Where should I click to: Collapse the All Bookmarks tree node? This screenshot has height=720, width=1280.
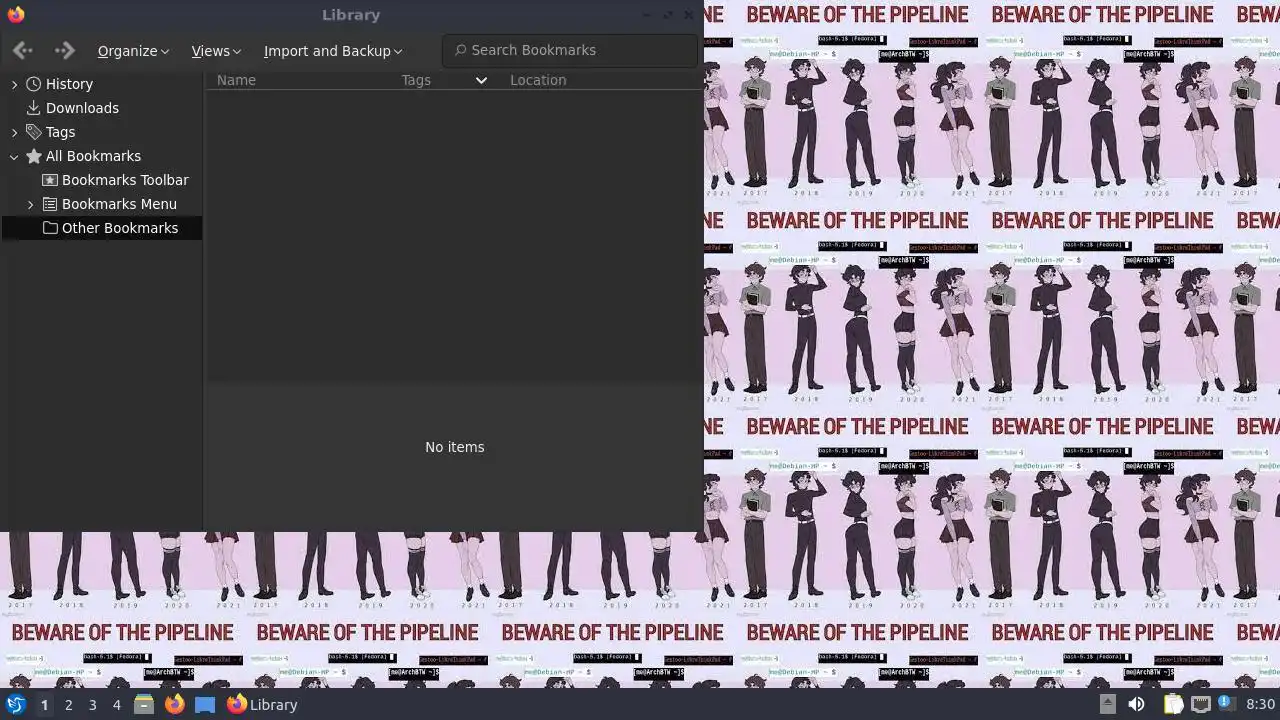pos(14,156)
